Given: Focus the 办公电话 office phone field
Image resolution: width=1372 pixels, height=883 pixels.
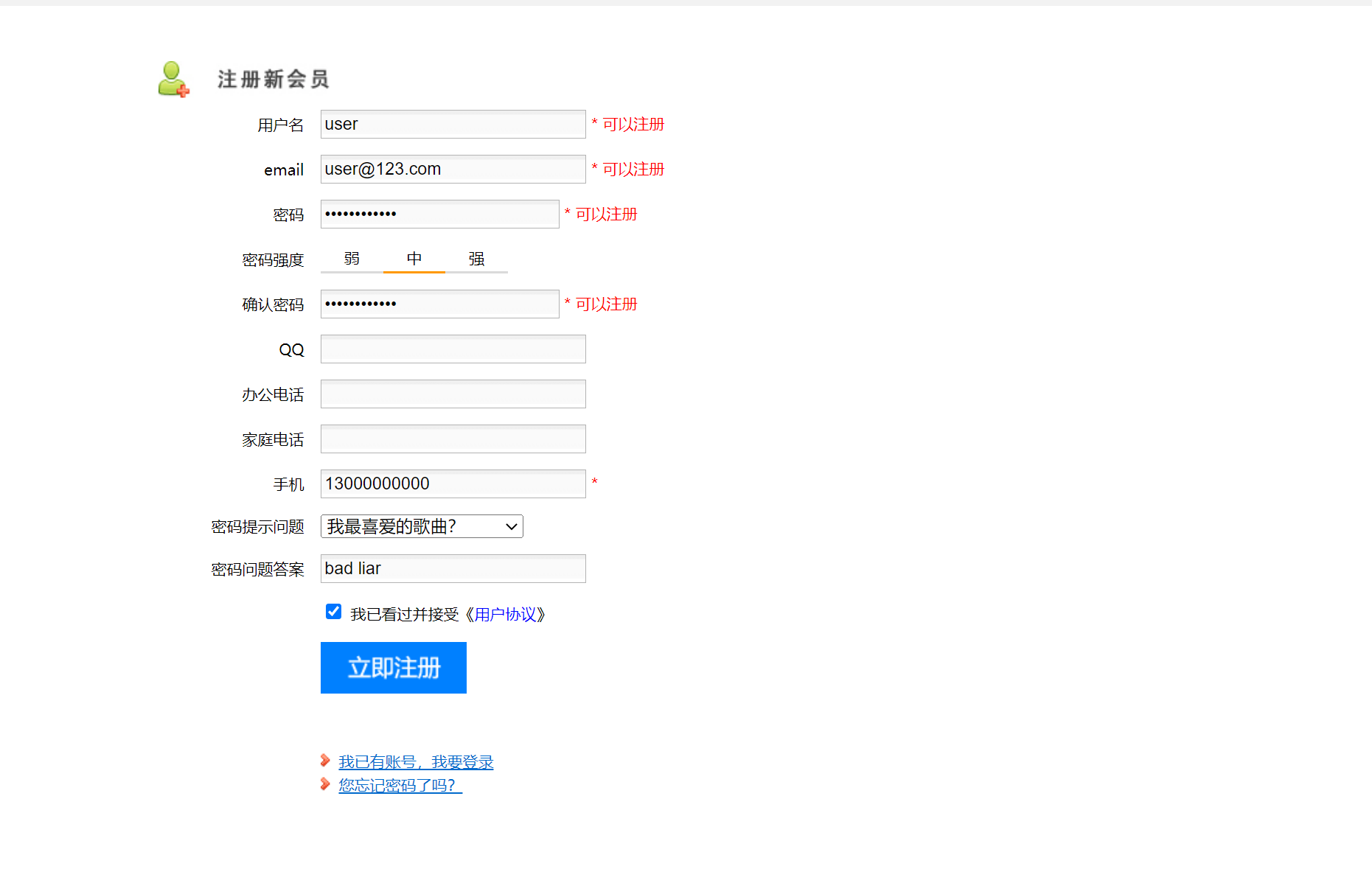Looking at the screenshot, I should coord(453,394).
